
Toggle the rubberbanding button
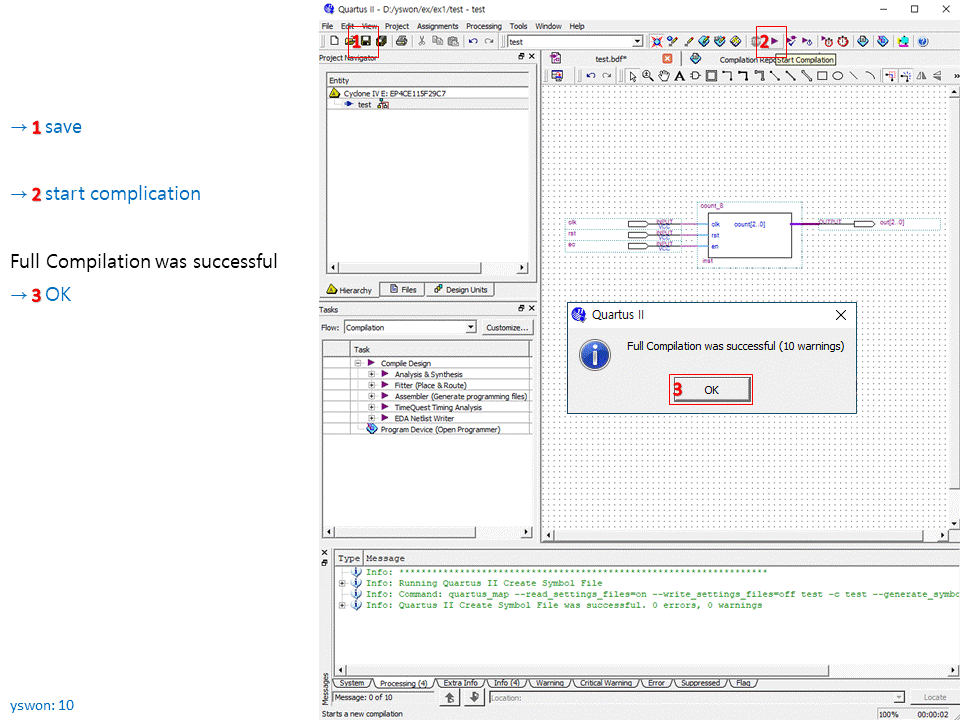[x=890, y=76]
